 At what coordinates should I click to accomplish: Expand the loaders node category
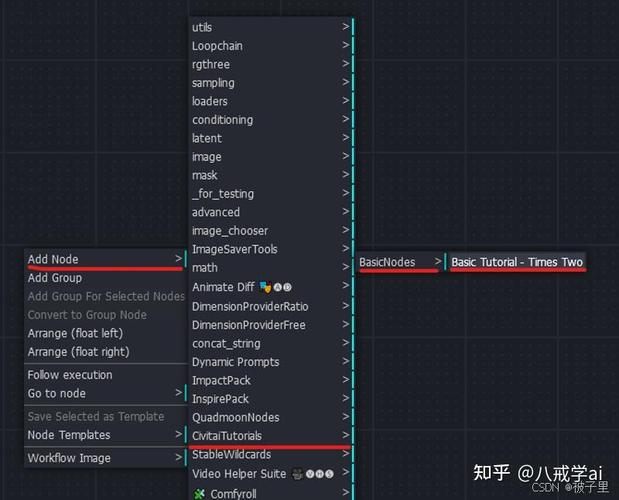pyautogui.click(x=271, y=101)
